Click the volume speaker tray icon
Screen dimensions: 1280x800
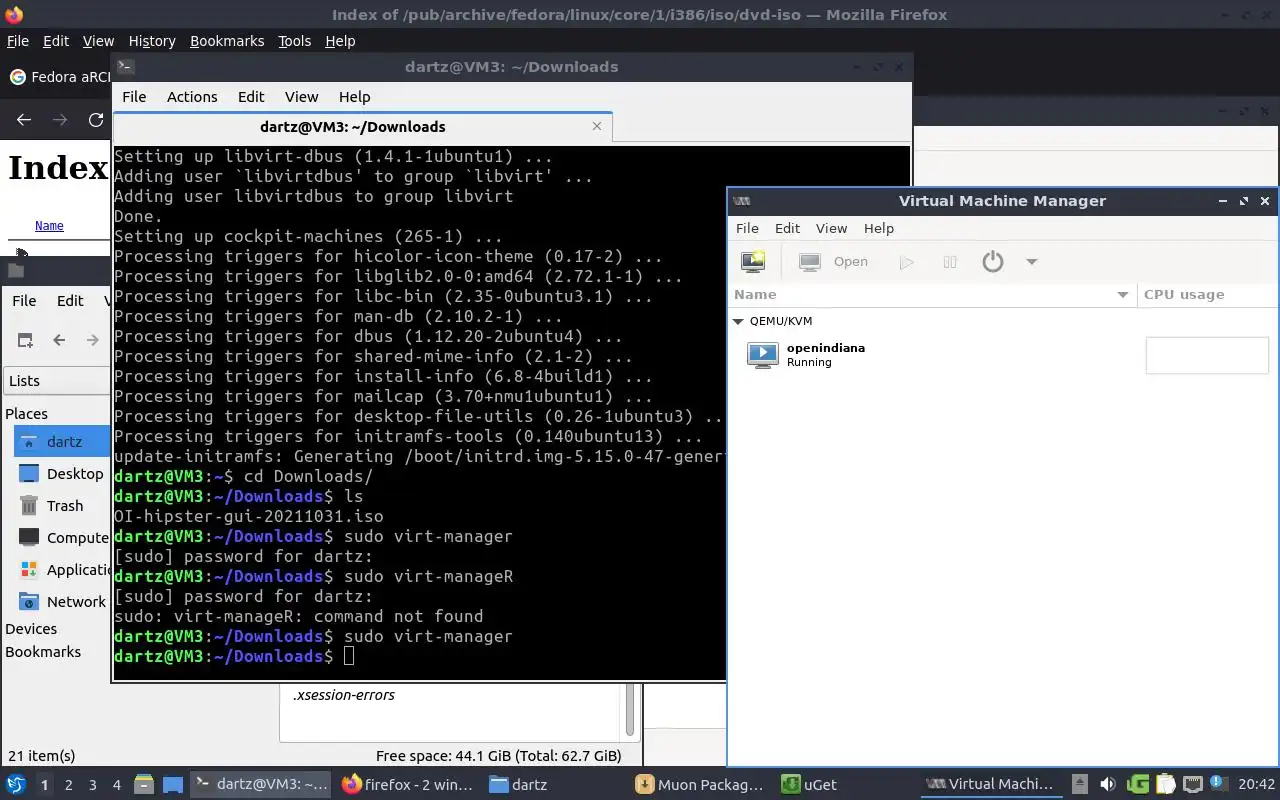(x=1108, y=785)
